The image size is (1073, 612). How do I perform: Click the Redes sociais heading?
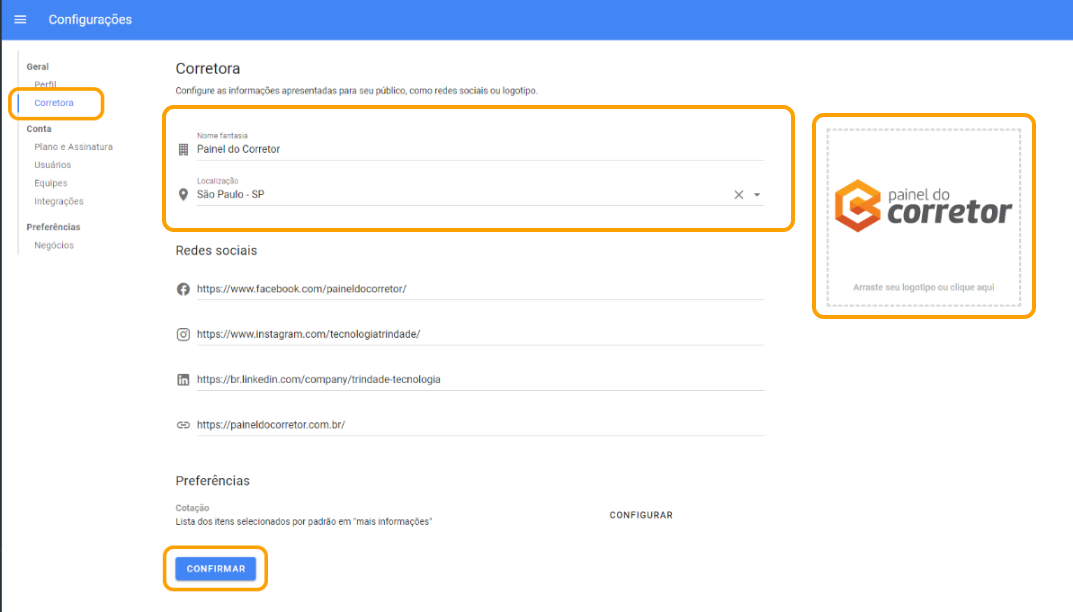tap(216, 251)
